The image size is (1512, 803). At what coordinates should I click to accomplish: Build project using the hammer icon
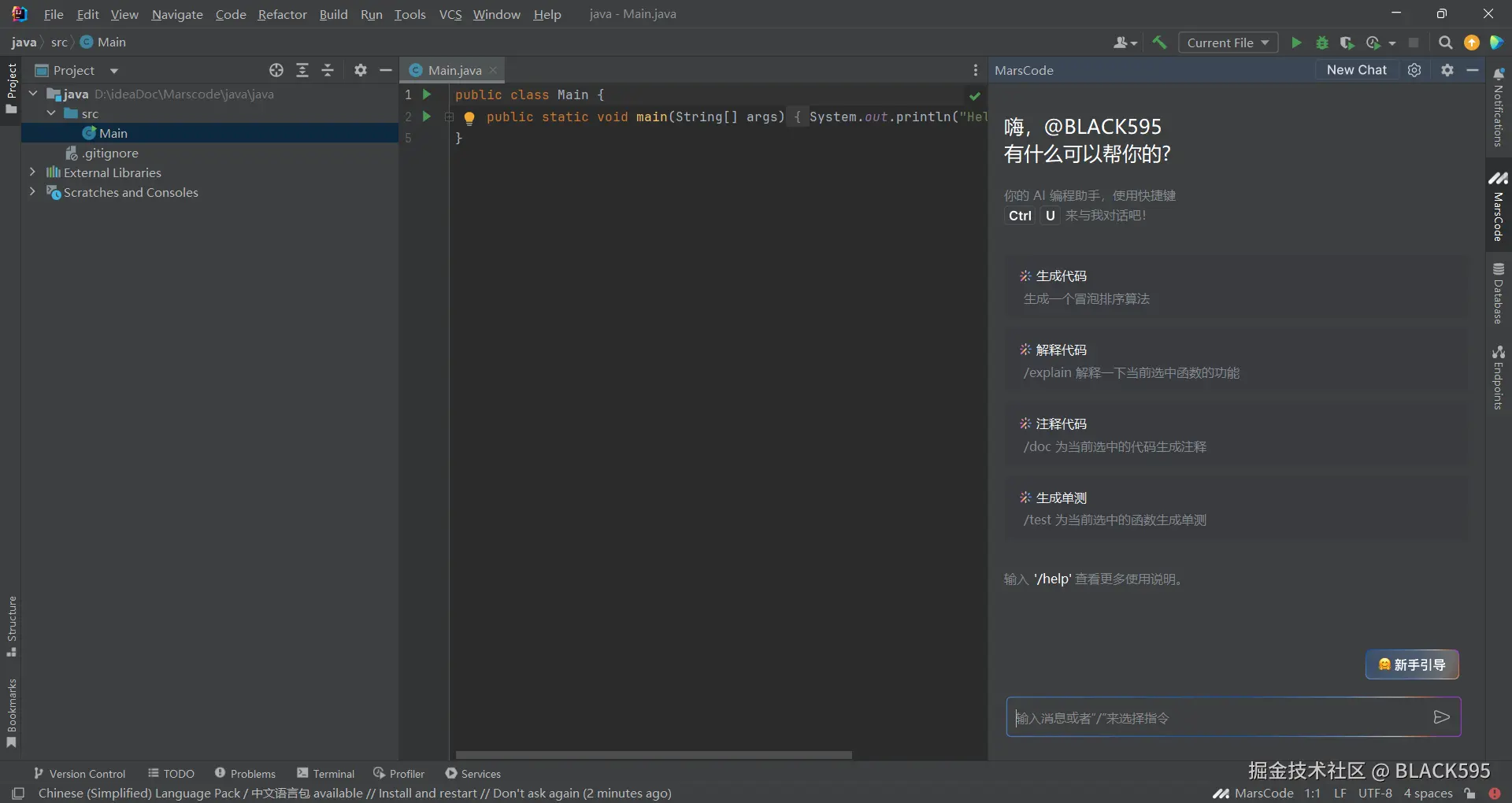point(1159,43)
